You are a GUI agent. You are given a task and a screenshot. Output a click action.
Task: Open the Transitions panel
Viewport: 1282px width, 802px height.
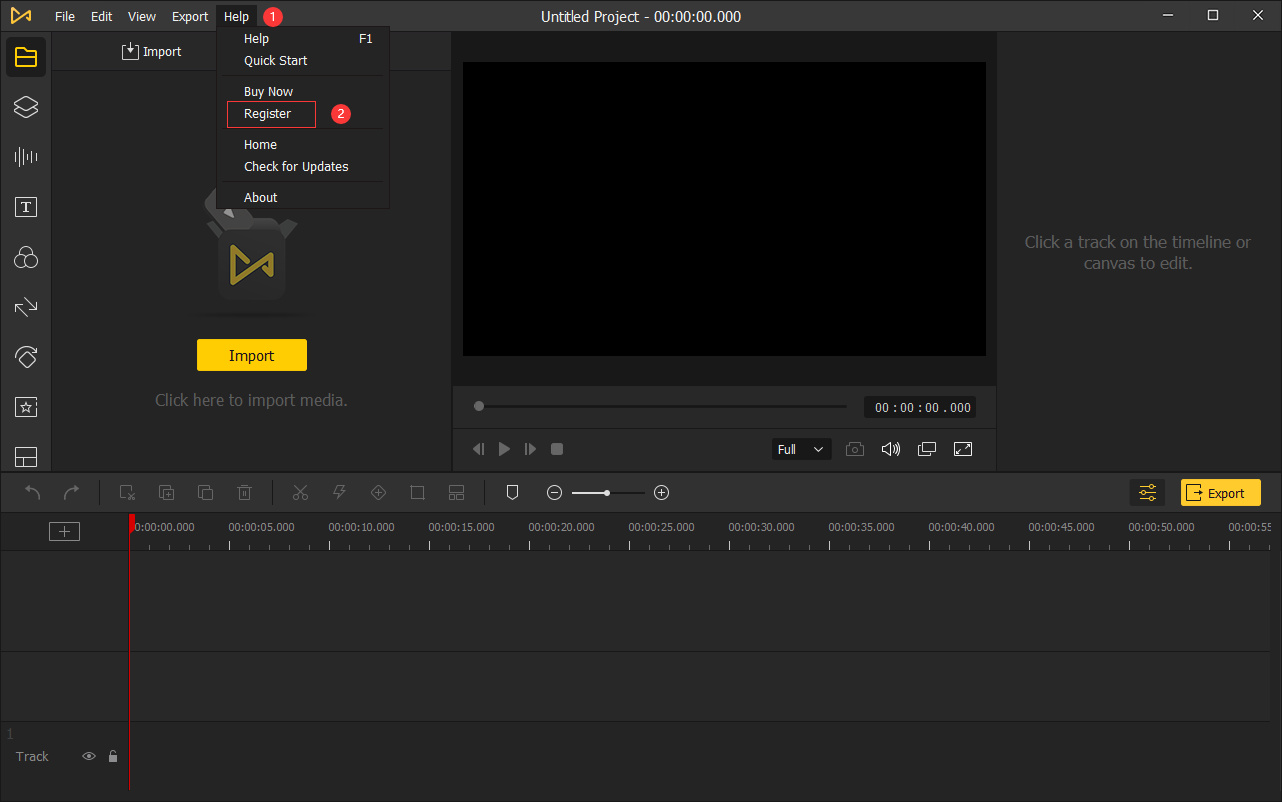[x=26, y=307]
